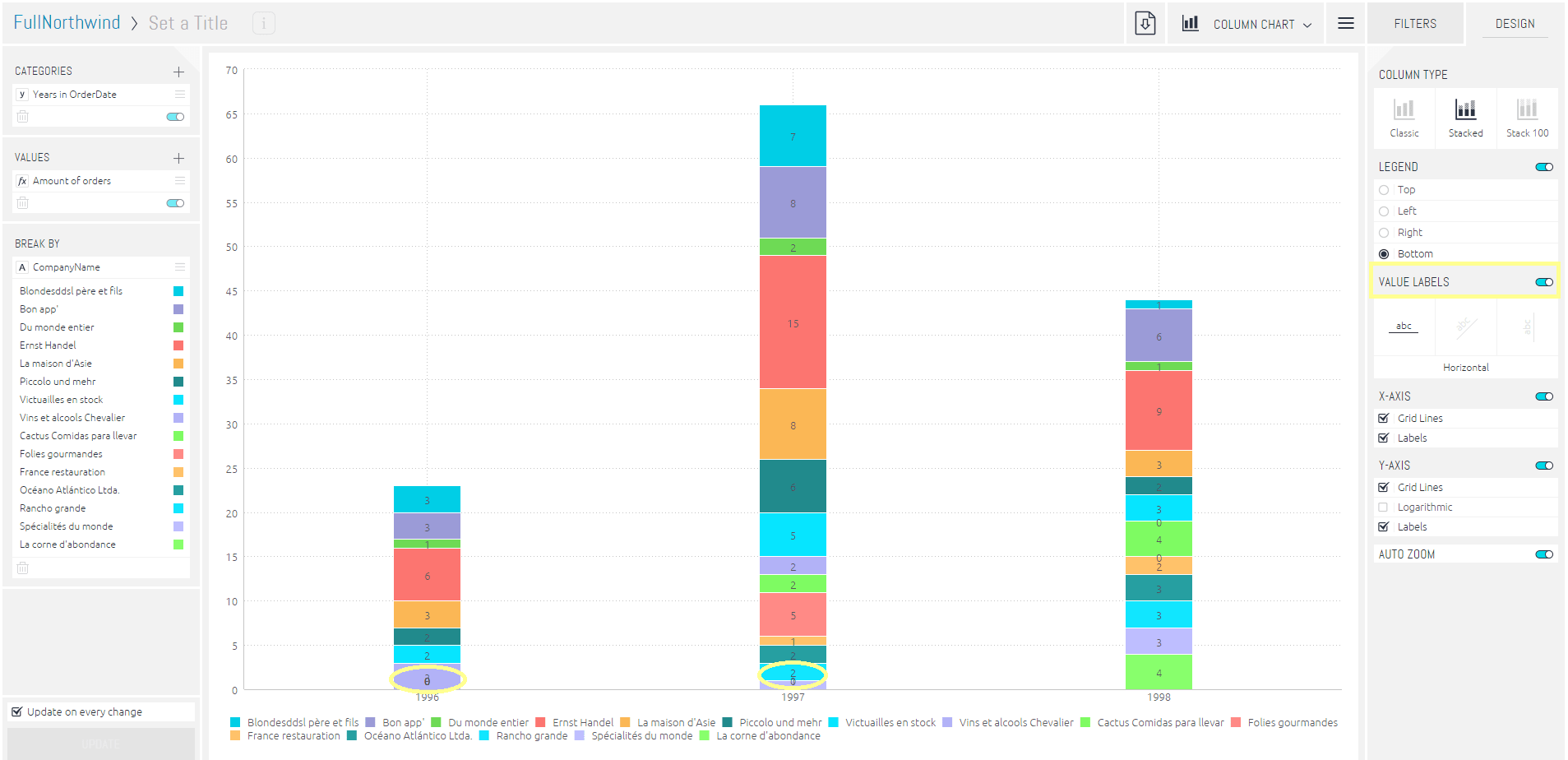Switch to the Design tab
1568x760 pixels.
coord(1515,24)
